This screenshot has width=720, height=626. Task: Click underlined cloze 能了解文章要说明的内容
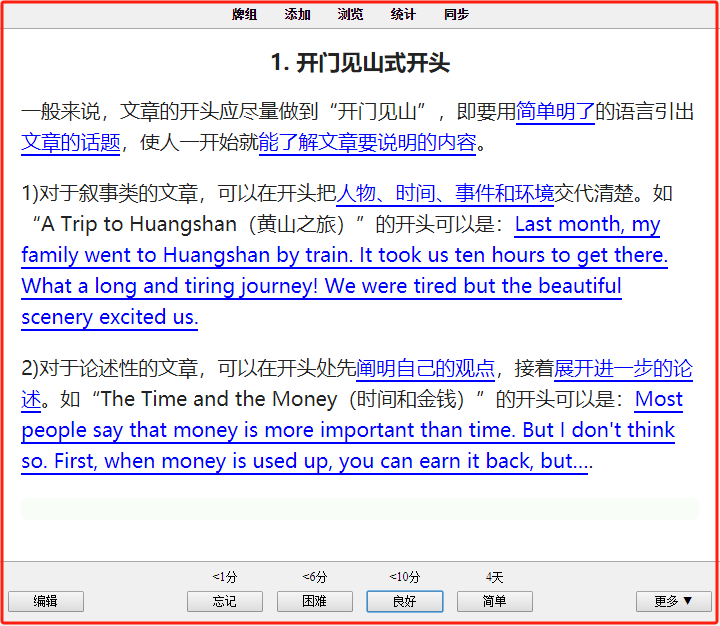pyautogui.click(x=367, y=142)
